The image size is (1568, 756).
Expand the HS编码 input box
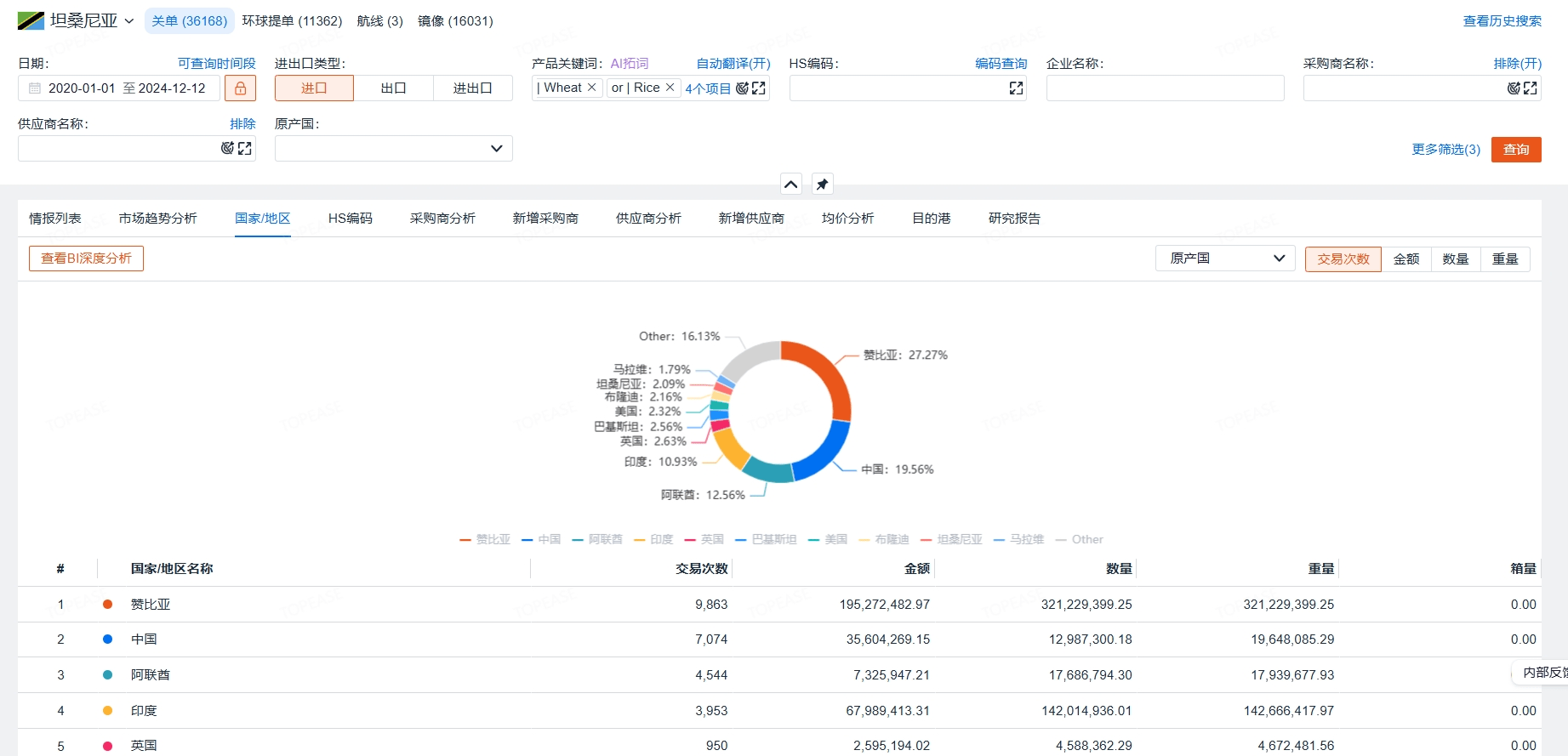pos(1016,88)
